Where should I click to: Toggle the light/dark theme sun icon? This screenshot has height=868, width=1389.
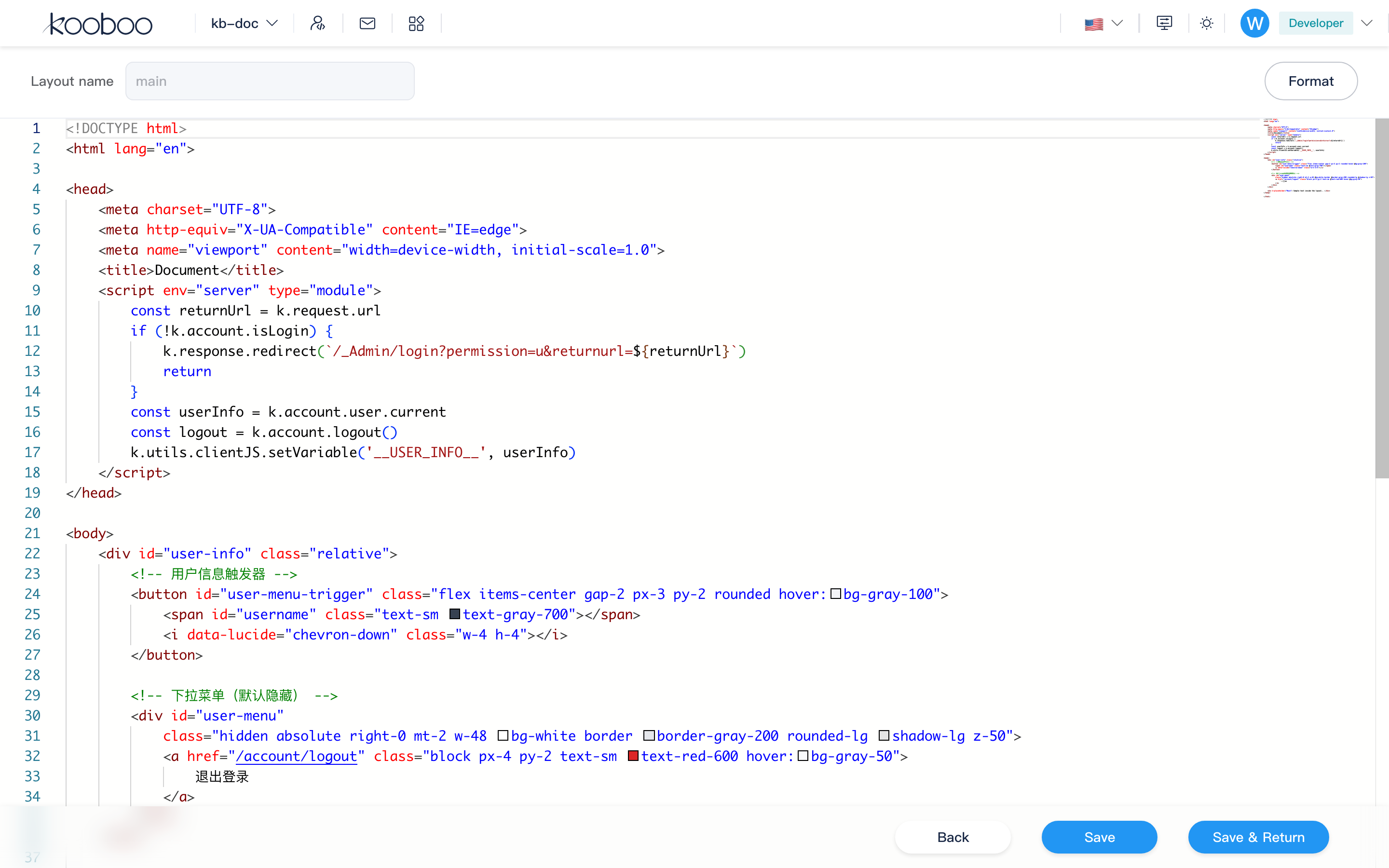click(x=1207, y=24)
